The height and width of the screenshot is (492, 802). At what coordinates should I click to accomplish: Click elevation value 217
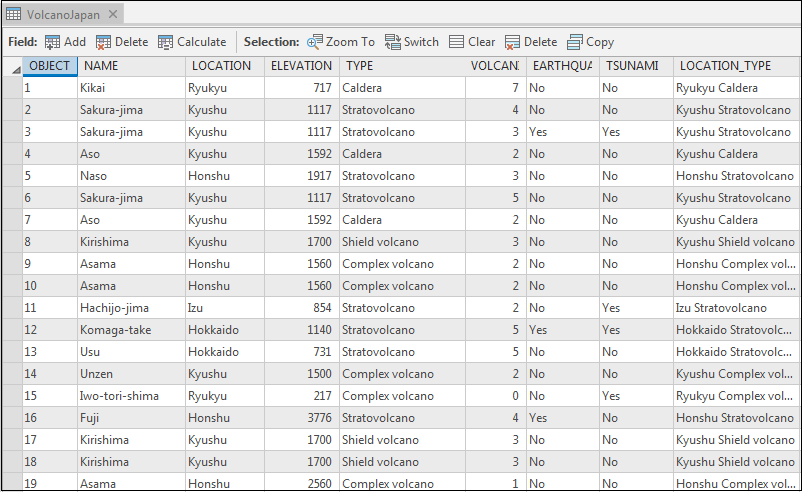click(302, 396)
